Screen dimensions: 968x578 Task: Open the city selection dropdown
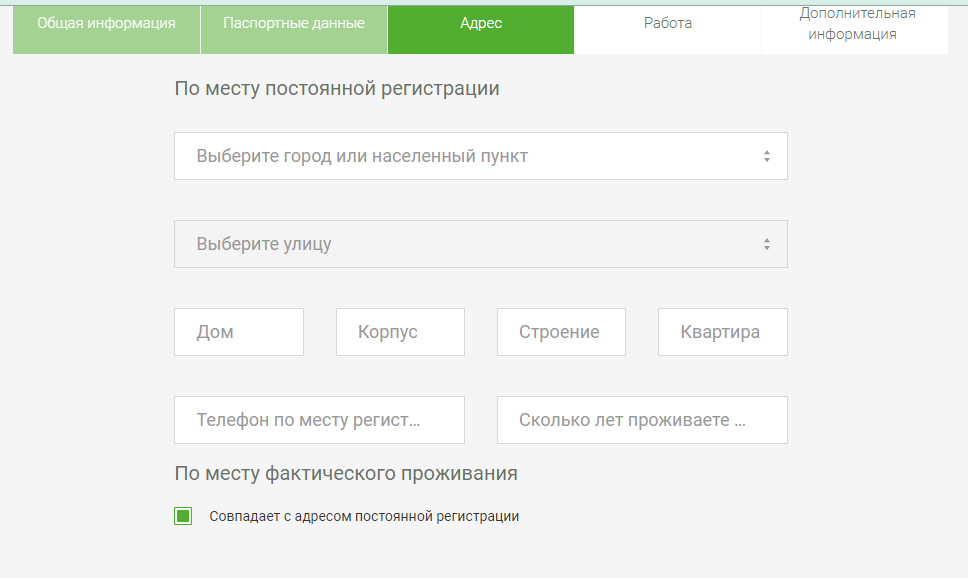[480, 156]
